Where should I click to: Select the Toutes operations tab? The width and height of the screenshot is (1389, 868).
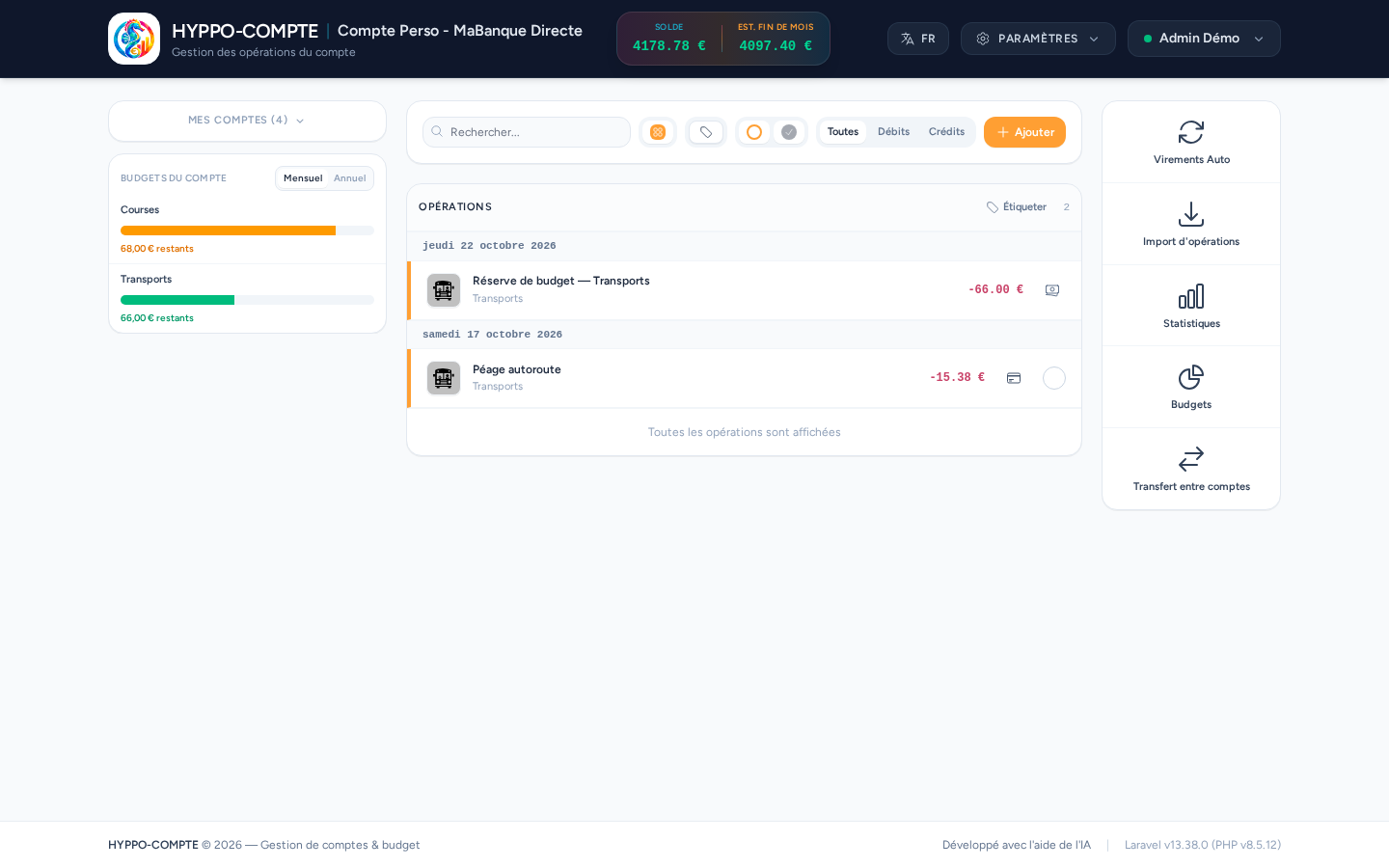(843, 132)
